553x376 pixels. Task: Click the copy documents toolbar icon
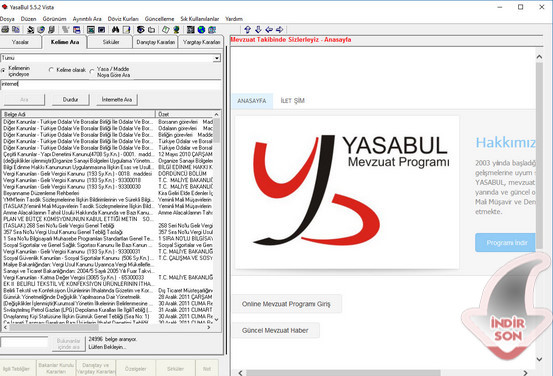16,30
